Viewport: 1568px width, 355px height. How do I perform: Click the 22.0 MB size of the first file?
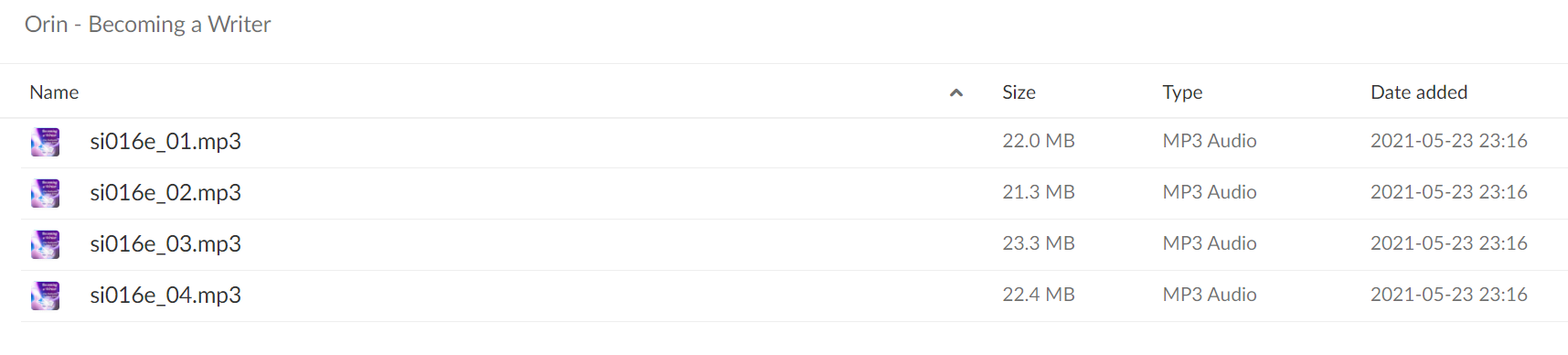pyautogui.click(x=1039, y=141)
